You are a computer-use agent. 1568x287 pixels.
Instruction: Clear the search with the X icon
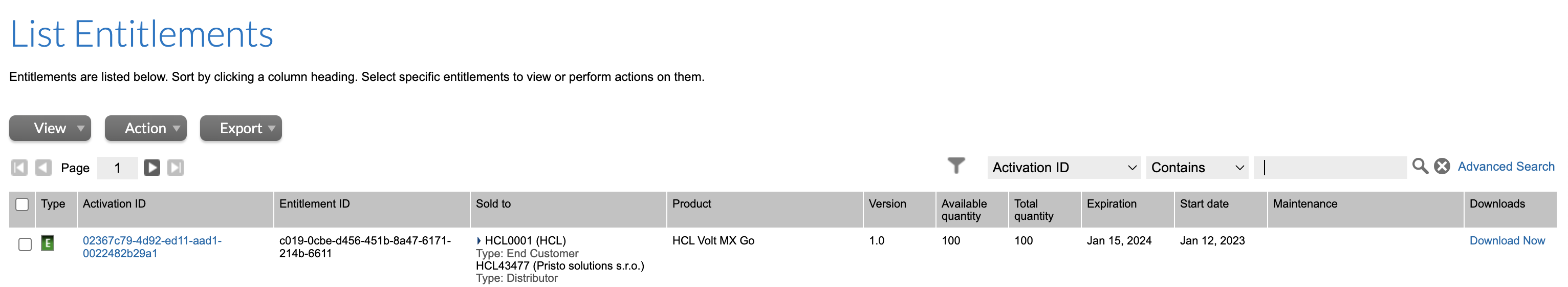click(1442, 167)
